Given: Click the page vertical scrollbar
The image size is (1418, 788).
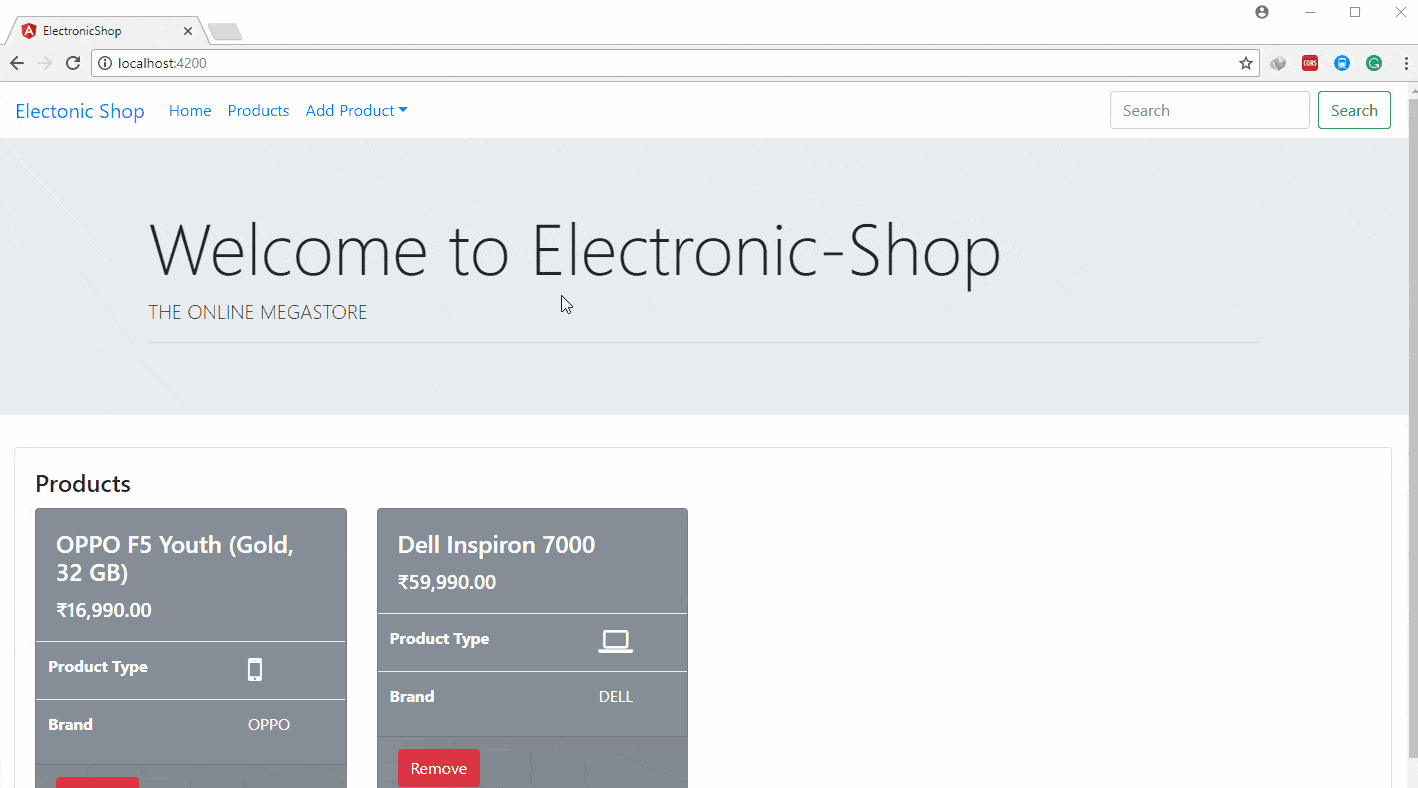Looking at the screenshot, I should tap(1412, 430).
